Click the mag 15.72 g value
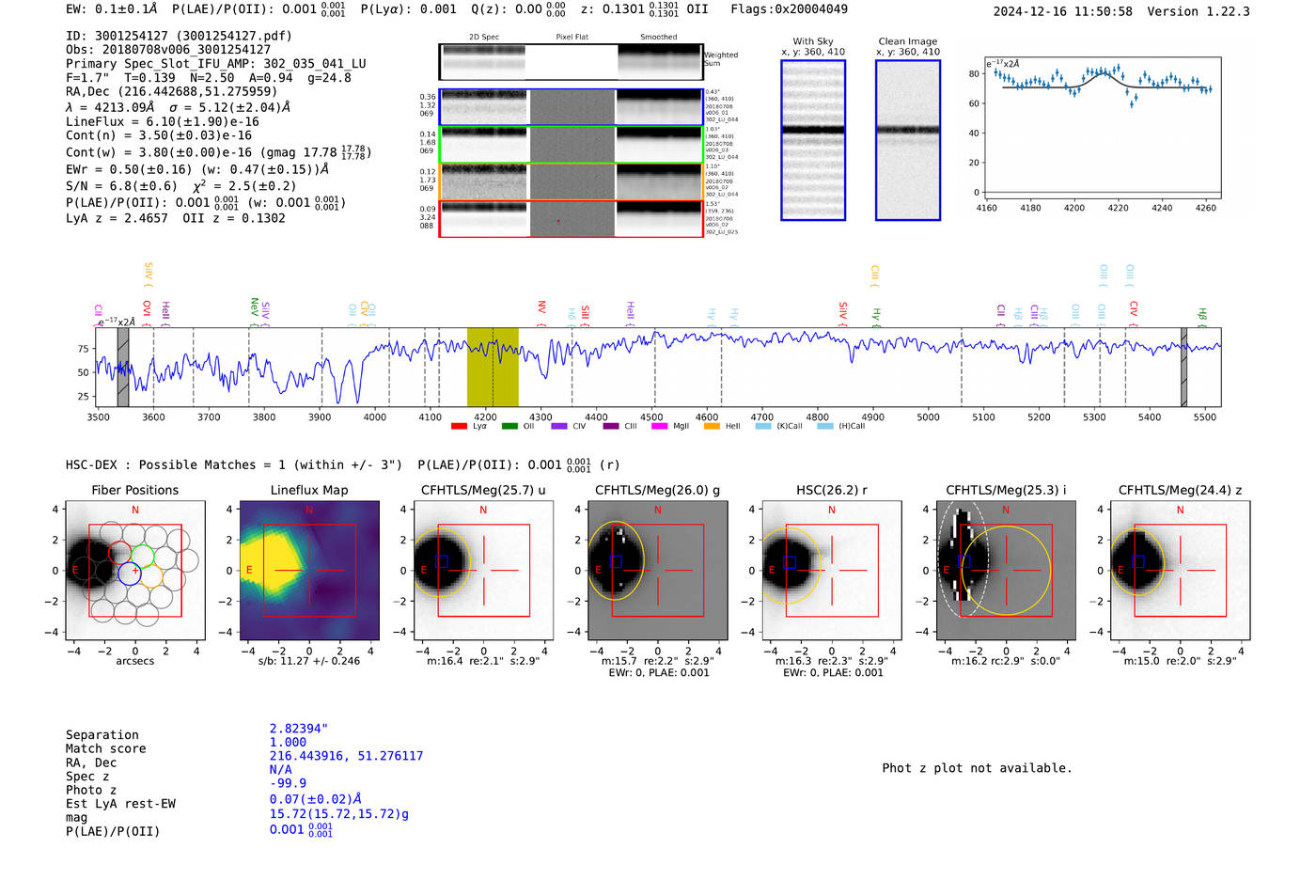This screenshot has height=896, width=1316. coord(339,814)
